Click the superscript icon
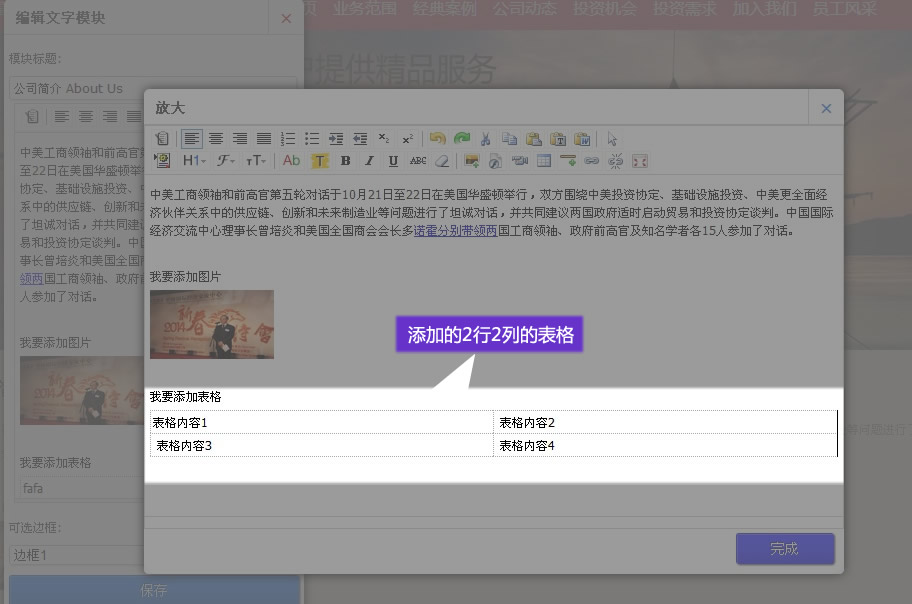Image resolution: width=912 pixels, height=604 pixels. pos(408,139)
